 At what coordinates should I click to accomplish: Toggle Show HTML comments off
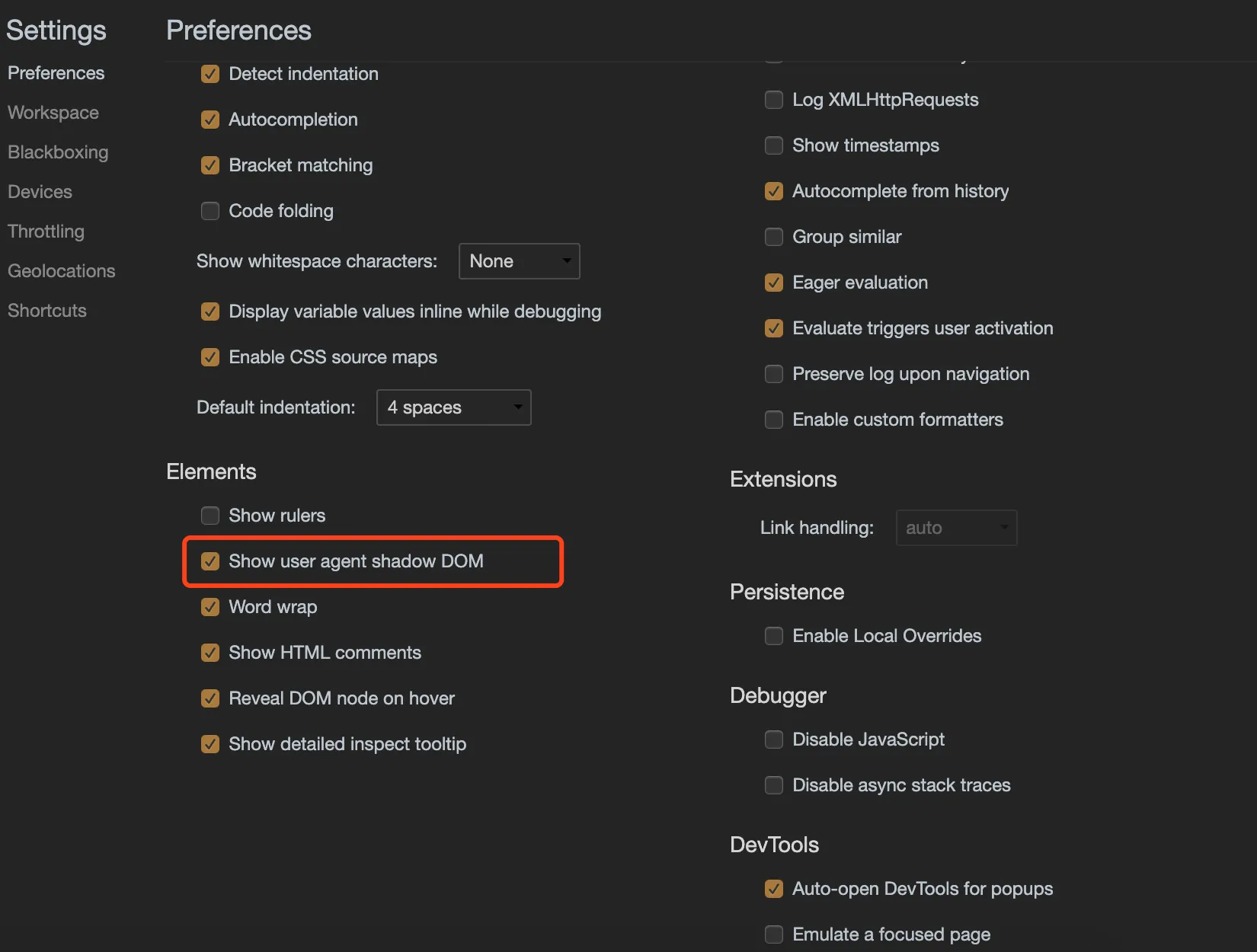coord(210,653)
